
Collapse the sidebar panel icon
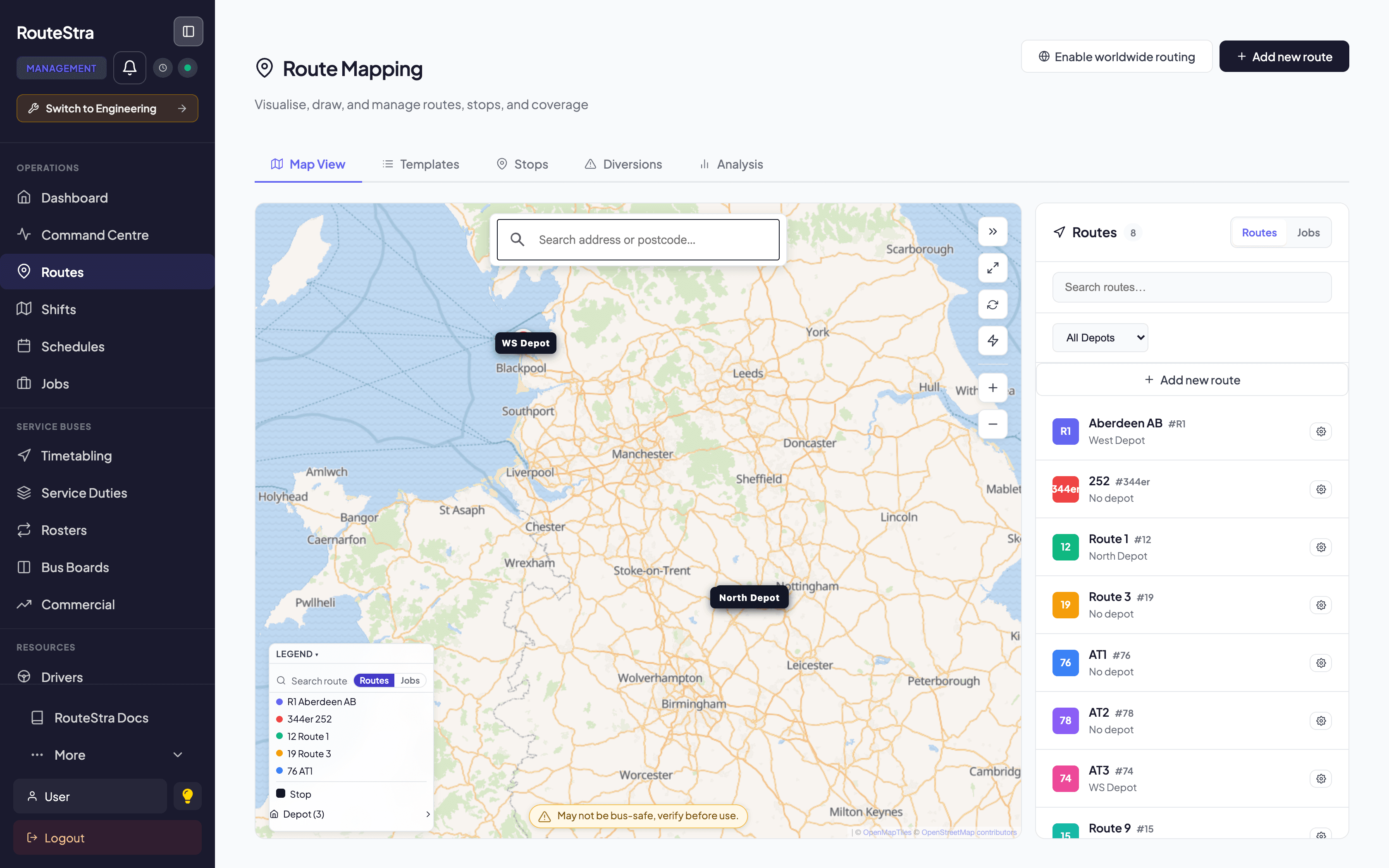point(188,31)
